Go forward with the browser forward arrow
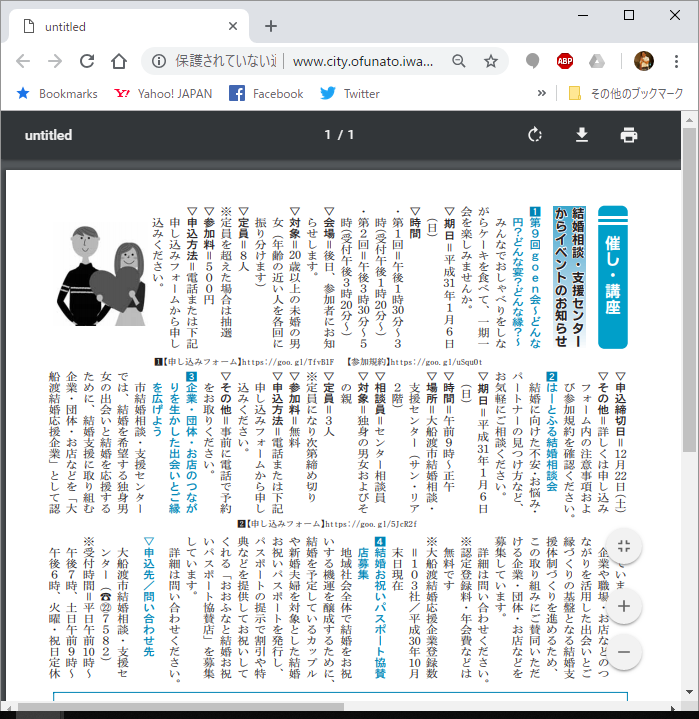 click(55, 61)
